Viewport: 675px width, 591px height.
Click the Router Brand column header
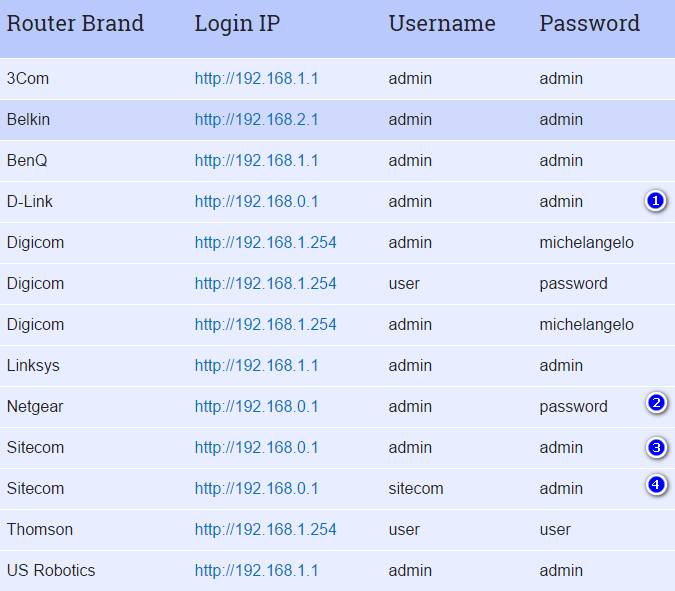[75, 23]
